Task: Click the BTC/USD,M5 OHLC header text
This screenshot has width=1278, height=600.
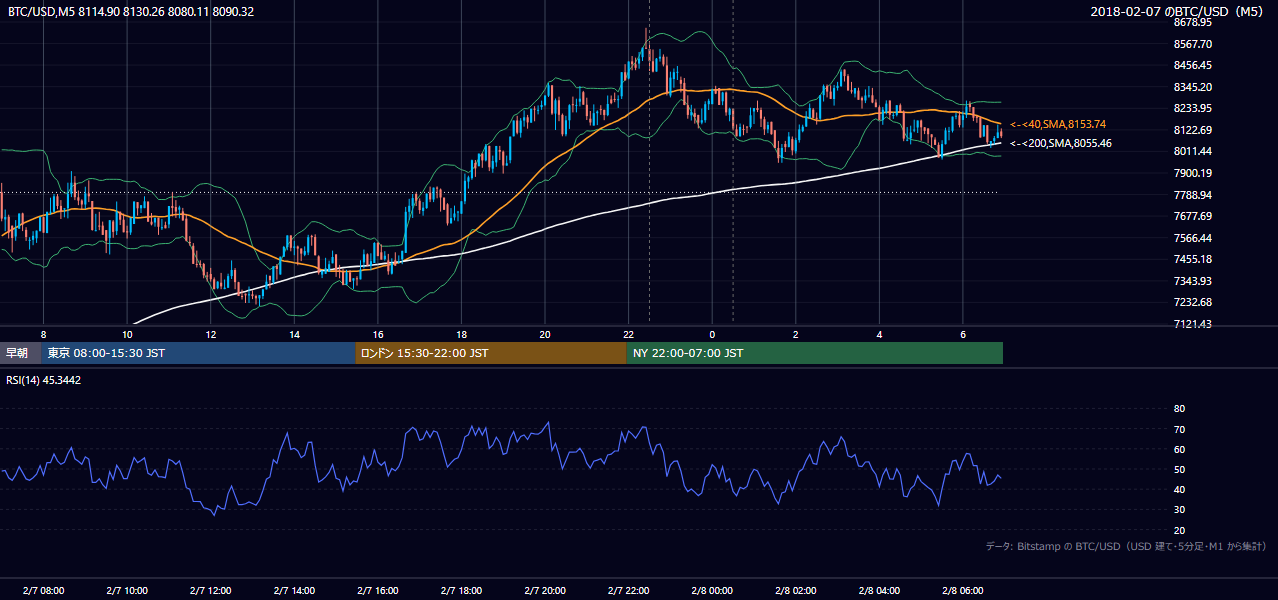Action: (130, 11)
